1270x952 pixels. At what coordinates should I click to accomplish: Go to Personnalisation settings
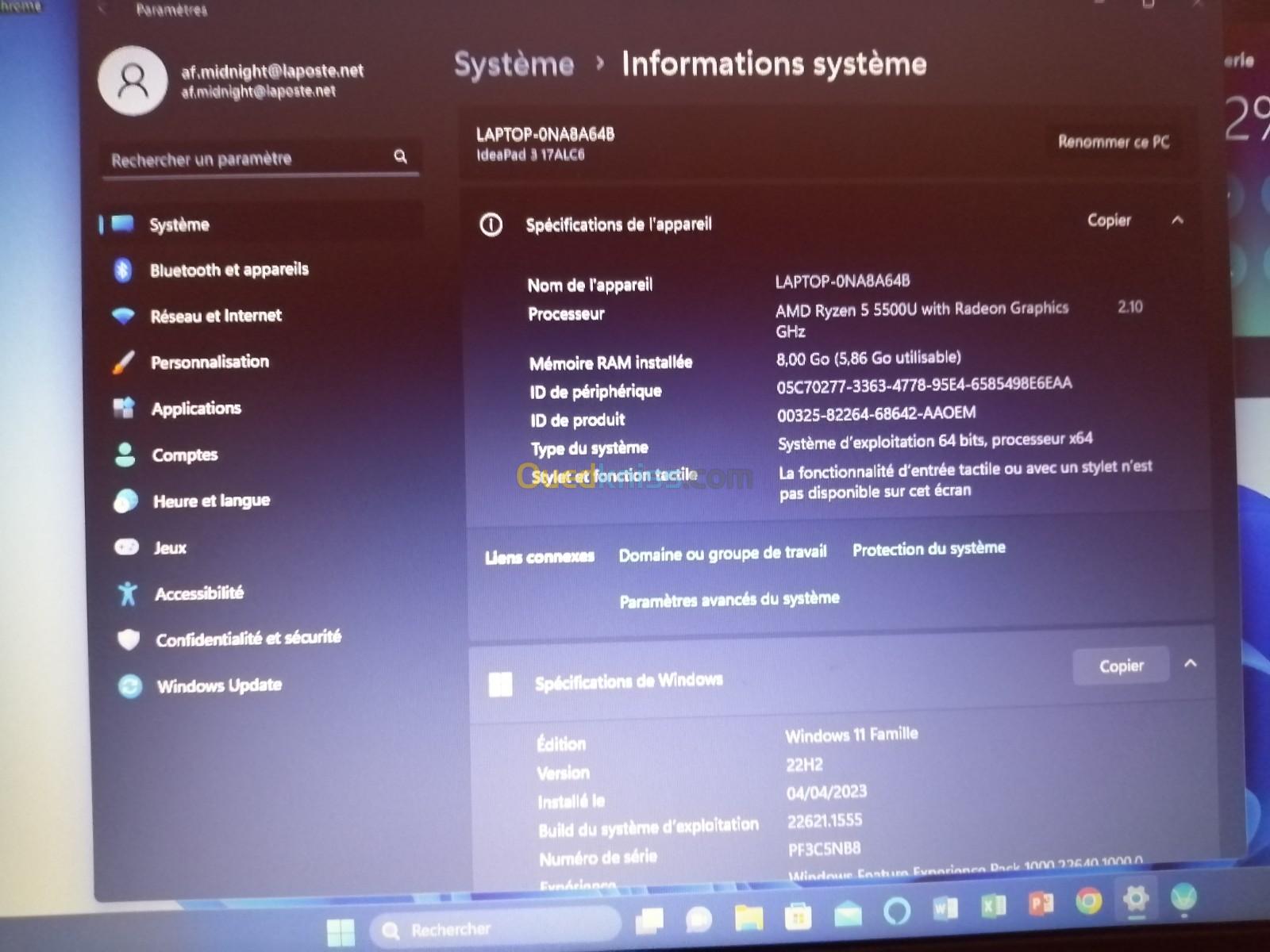click(x=210, y=362)
